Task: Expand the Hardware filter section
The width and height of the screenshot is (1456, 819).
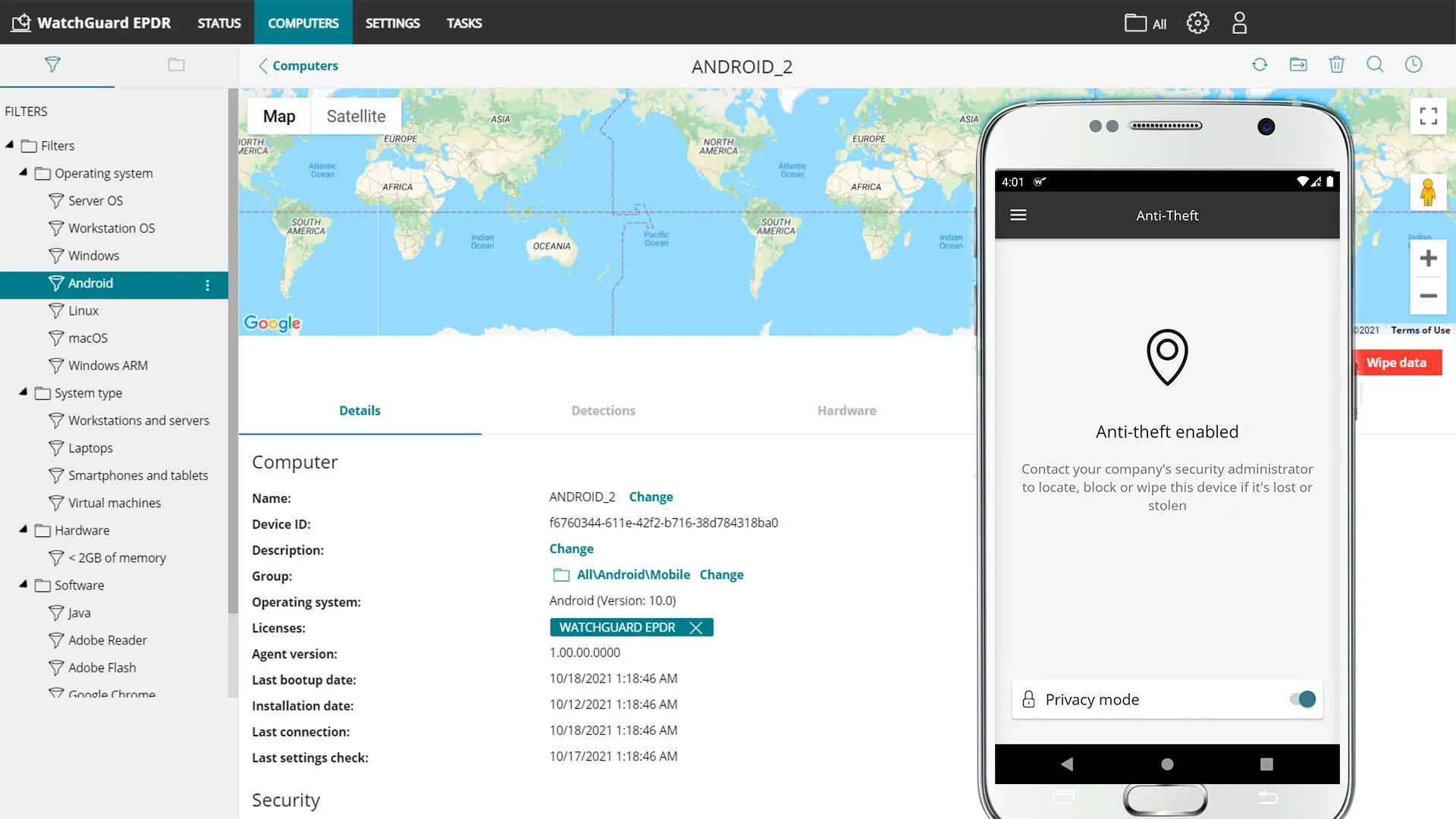Action: (22, 530)
